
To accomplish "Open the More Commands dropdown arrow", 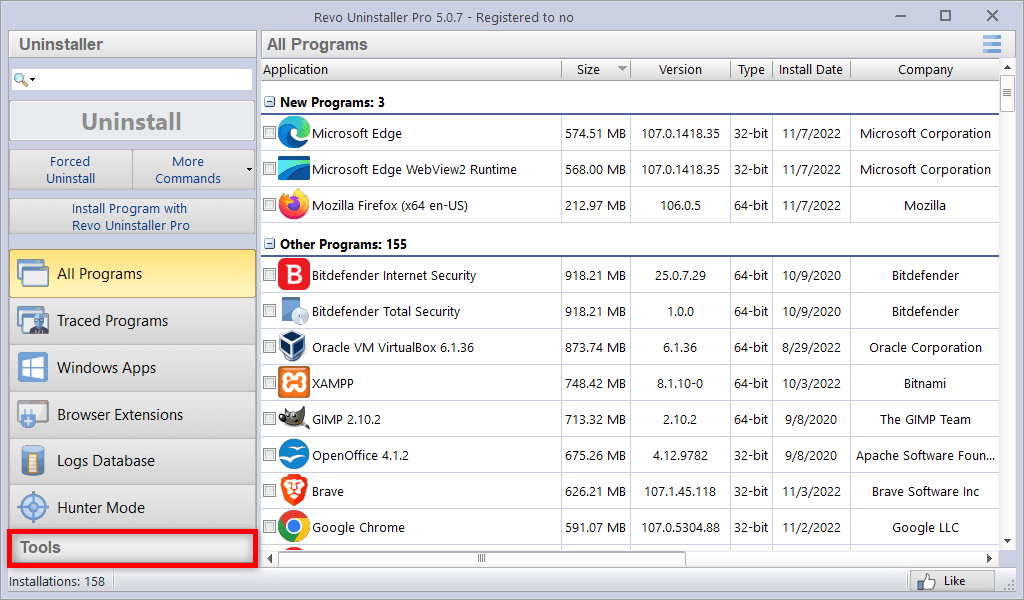I will tap(249, 170).
